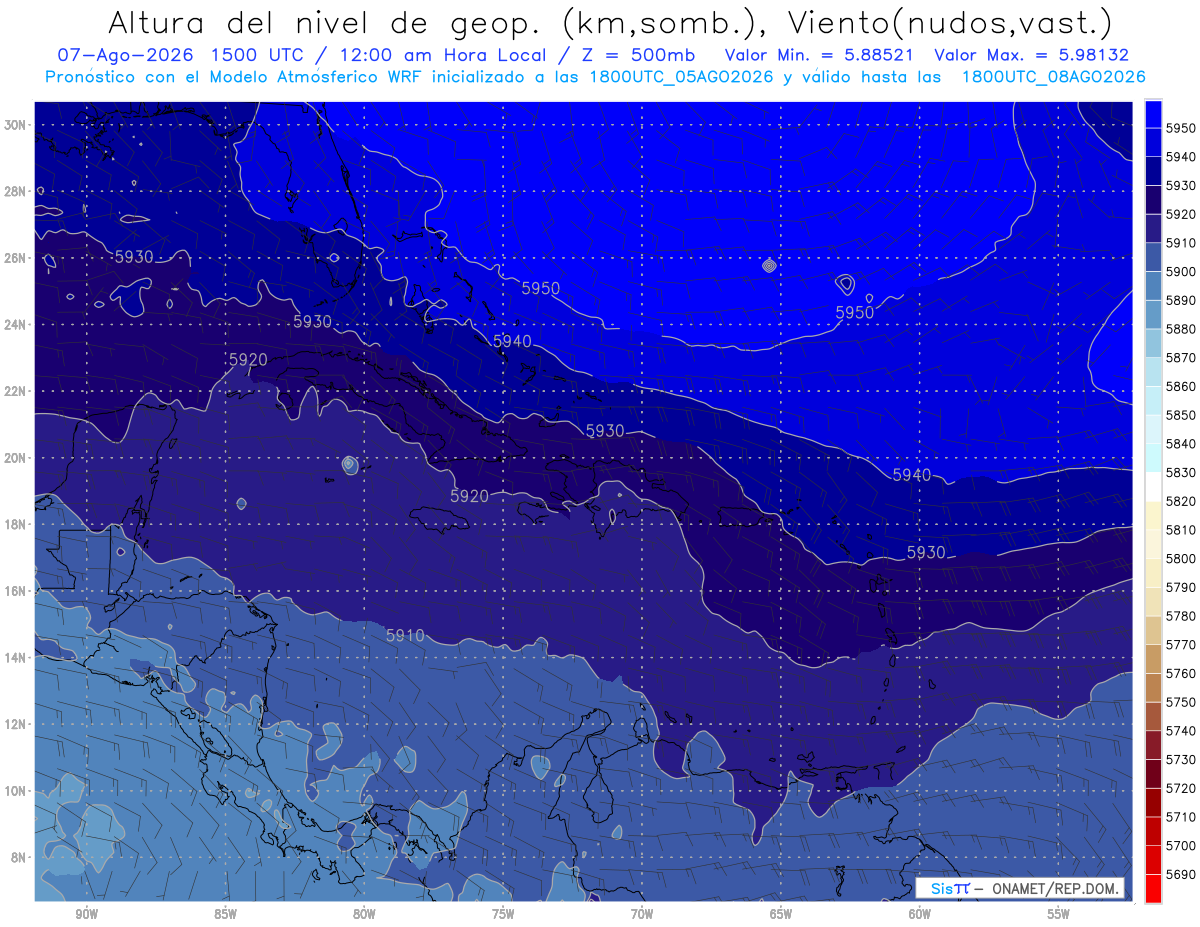The image size is (1200, 927).
Task: Click the legend swatch between 5890 and 5900
Action: (x=1153, y=286)
